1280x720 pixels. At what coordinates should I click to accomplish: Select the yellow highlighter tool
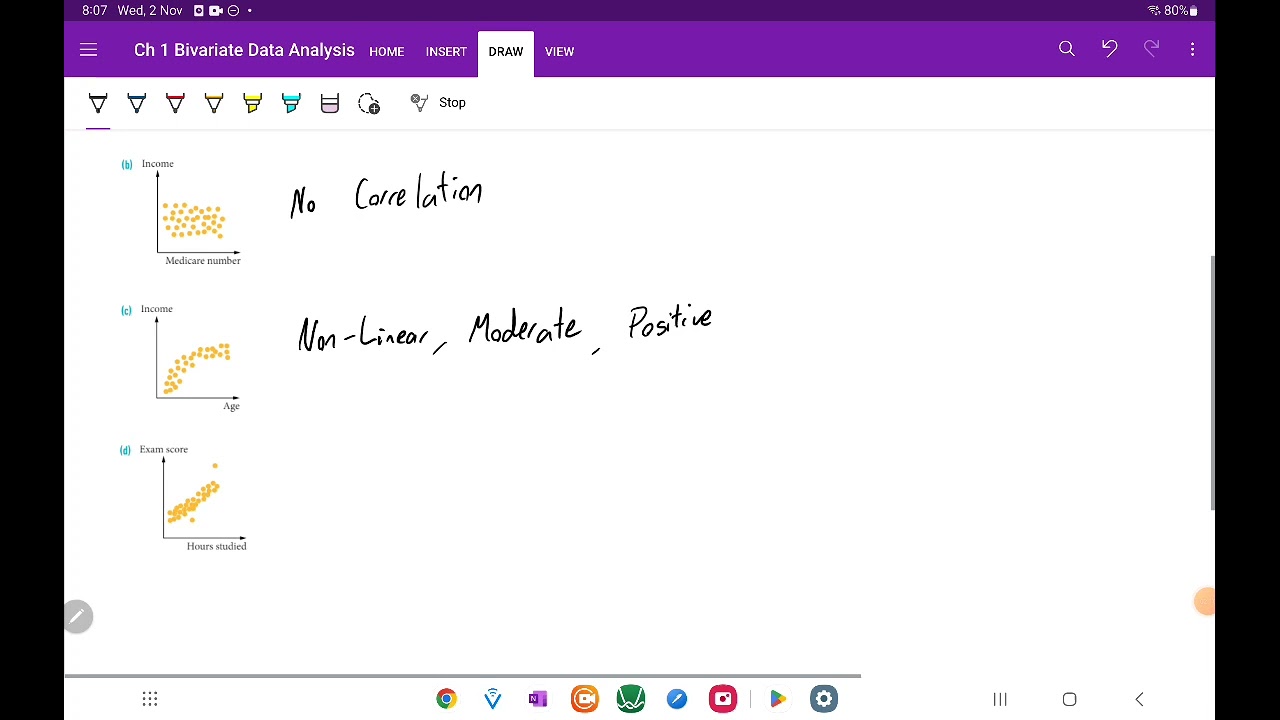[x=252, y=103]
